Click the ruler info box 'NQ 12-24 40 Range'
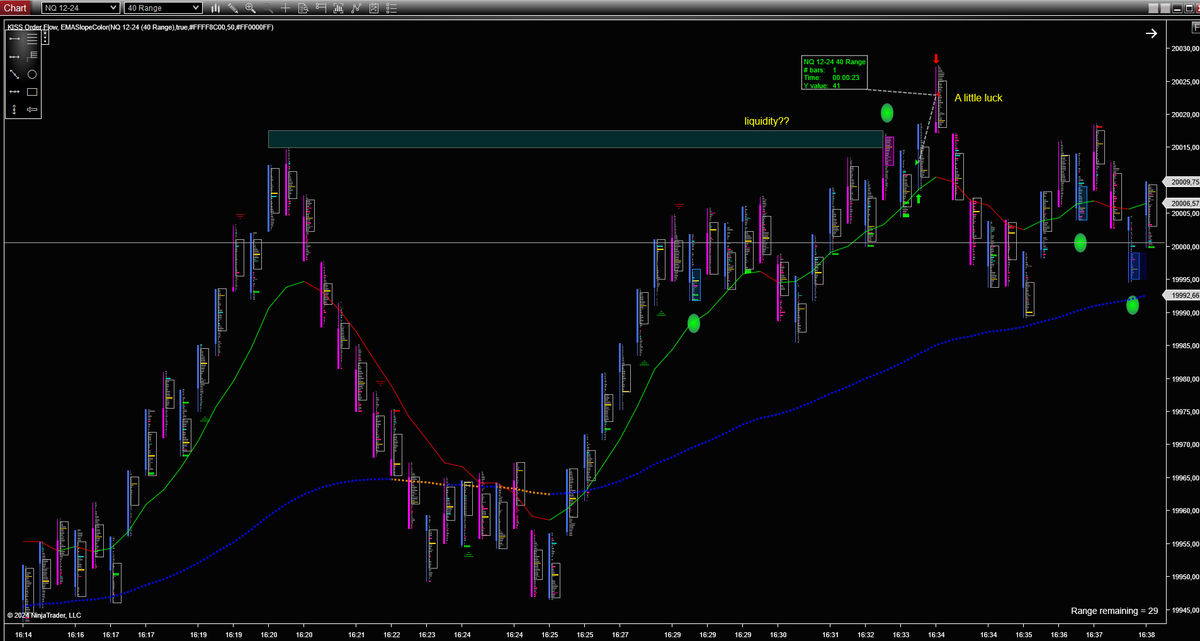Screen dimensions: 1200x641 (x=834, y=73)
